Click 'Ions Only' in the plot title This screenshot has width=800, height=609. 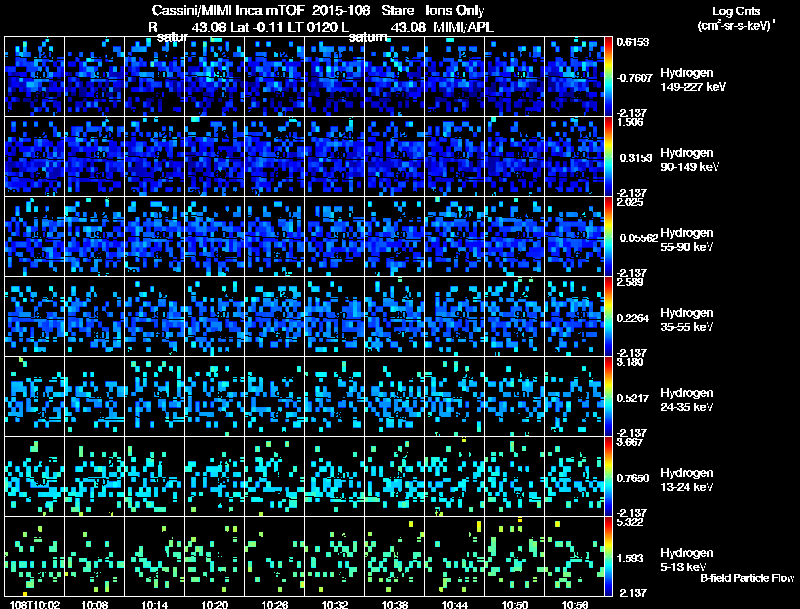click(455, 11)
